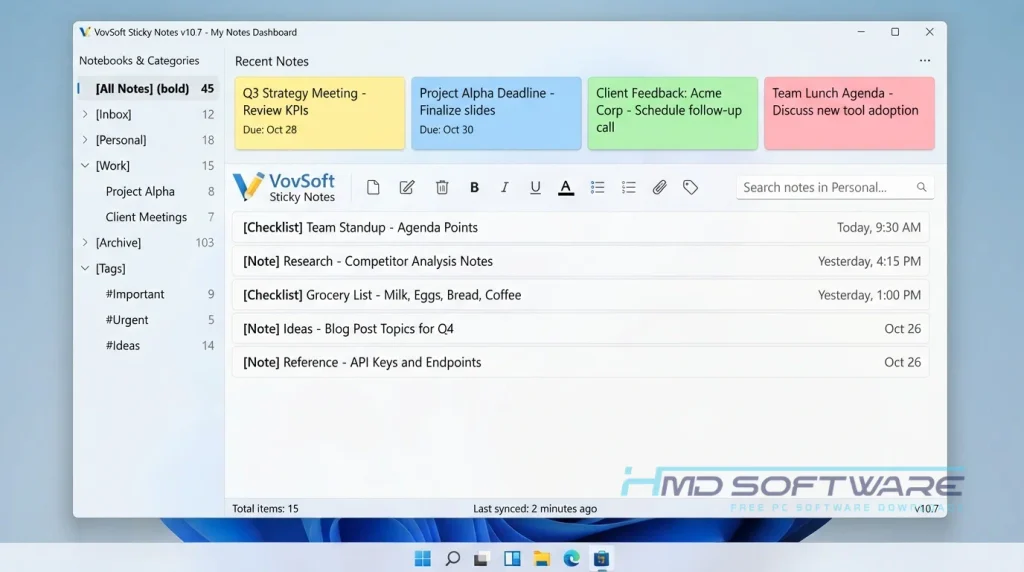Click the Notebooks & Categories heading
Viewport: 1024px width, 572px height.
(x=139, y=61)
